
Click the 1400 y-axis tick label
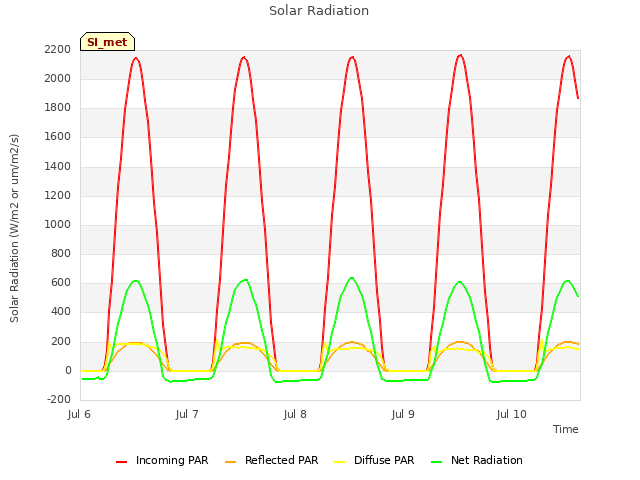click(58, 167)
